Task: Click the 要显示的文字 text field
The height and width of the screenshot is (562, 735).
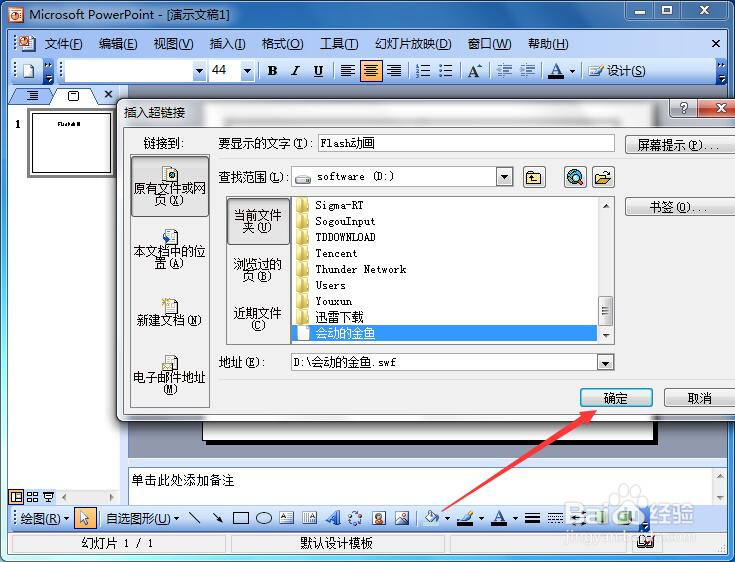Action: pos(466,143)
